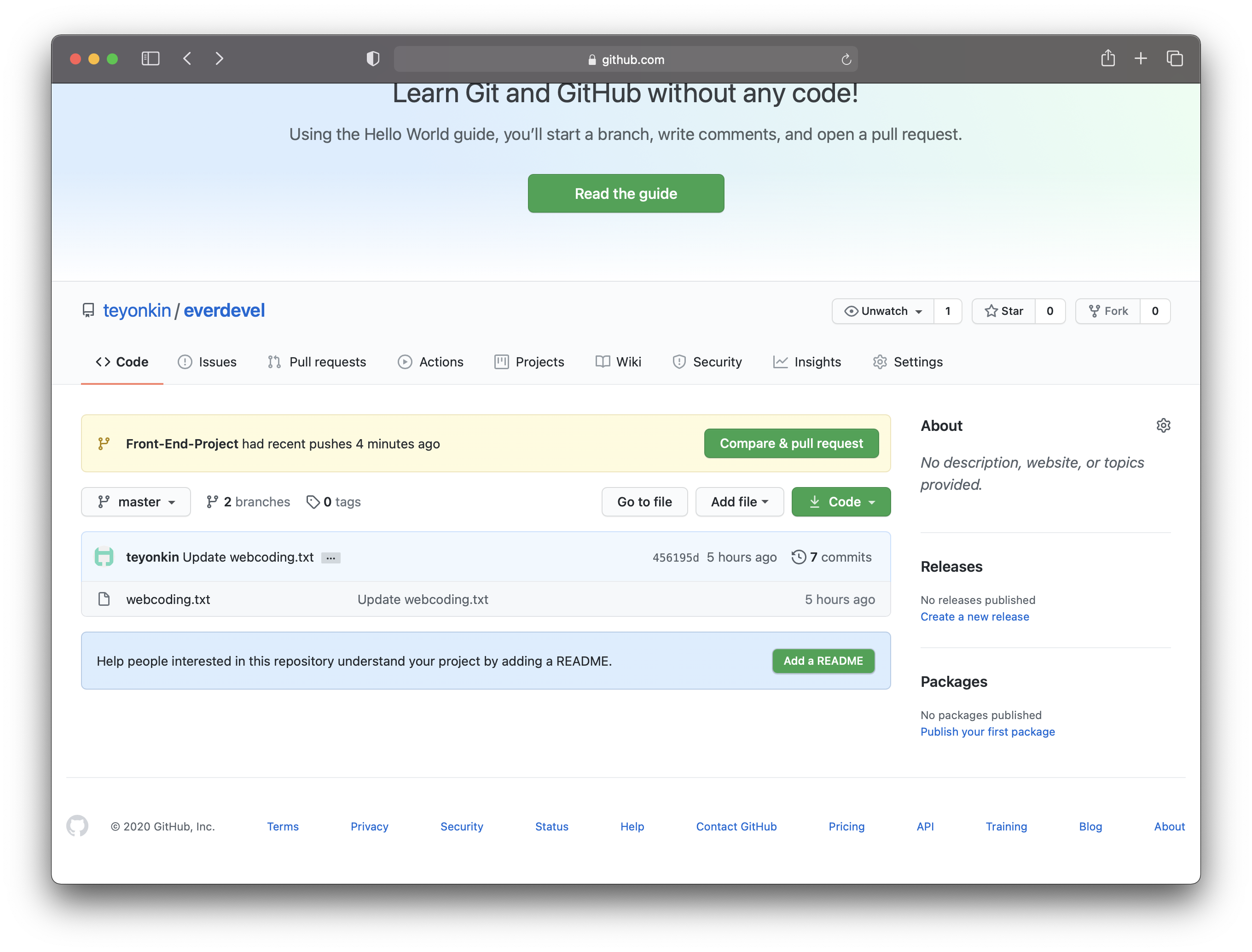
Task: Open Releases section heading
Action: (x=951, y=566)
